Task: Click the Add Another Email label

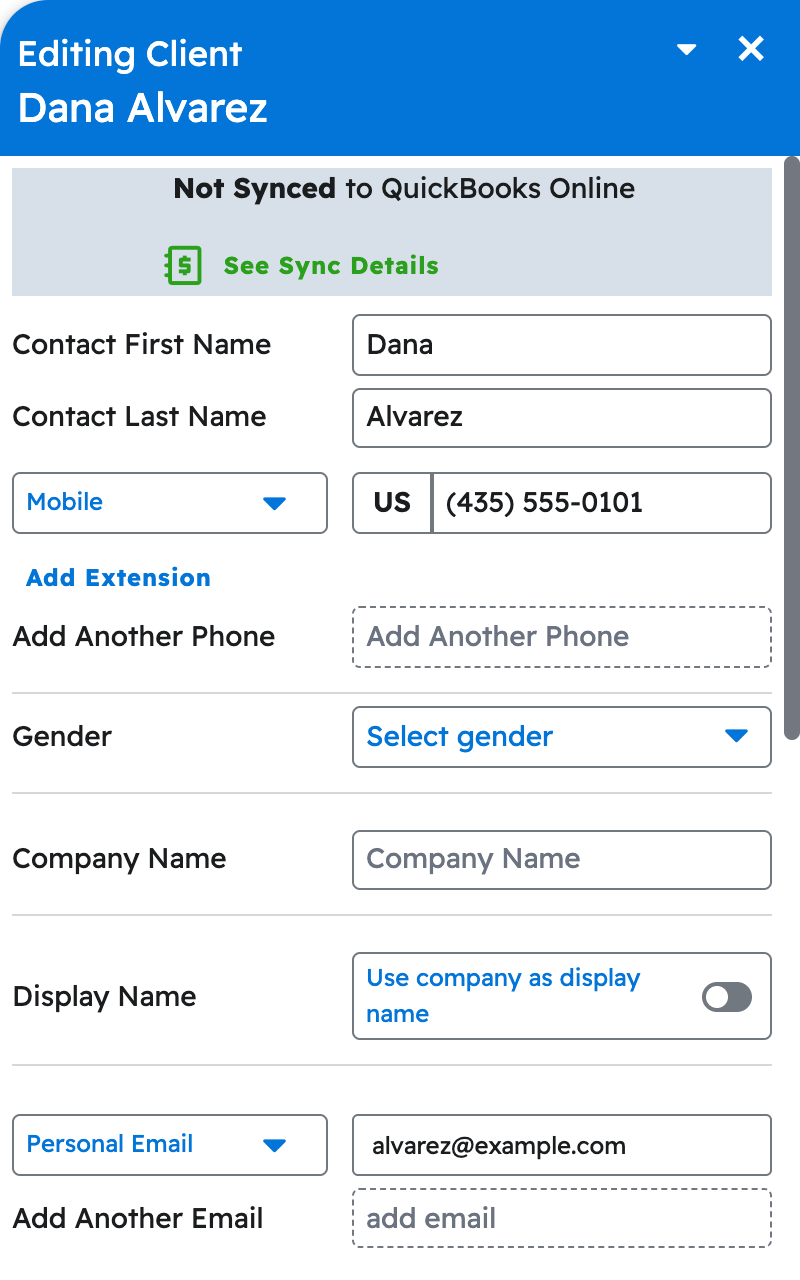Action: (138, 1219)
